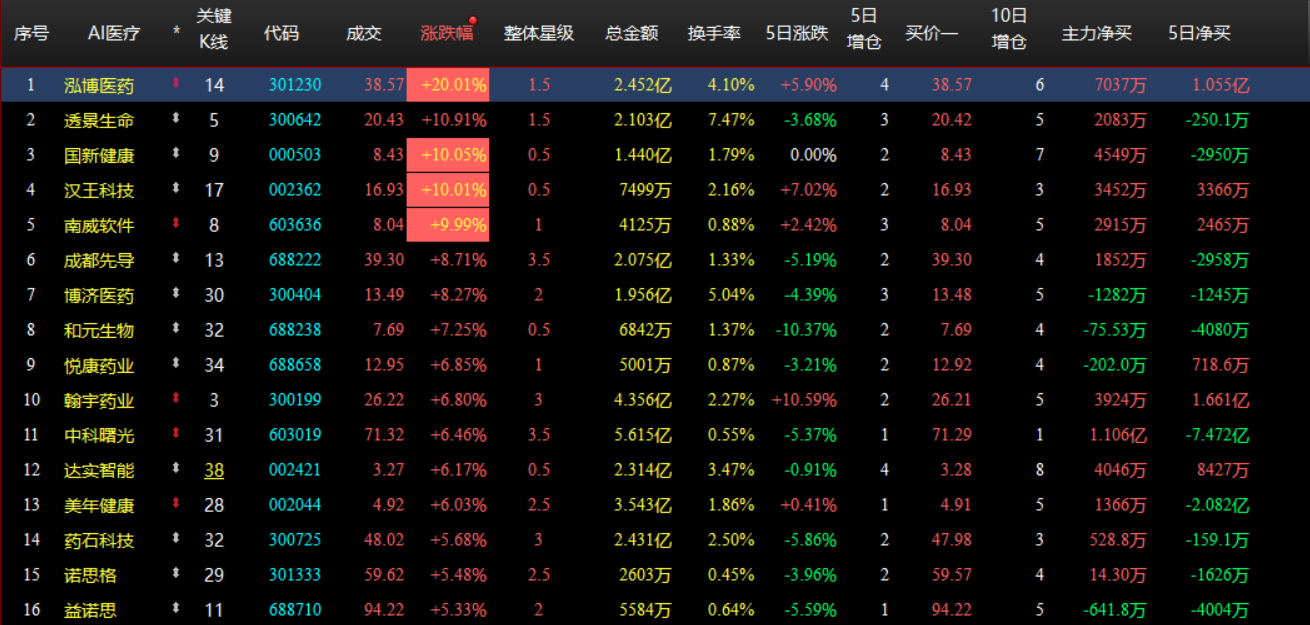Sort by the 序号 column header

30,33
